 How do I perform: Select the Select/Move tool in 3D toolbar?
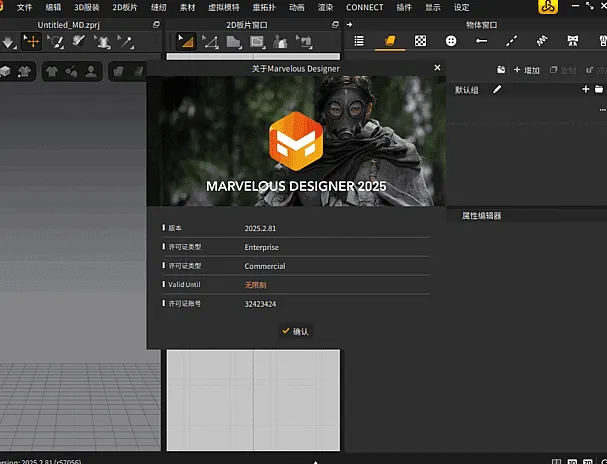click(x=32, y=41)
